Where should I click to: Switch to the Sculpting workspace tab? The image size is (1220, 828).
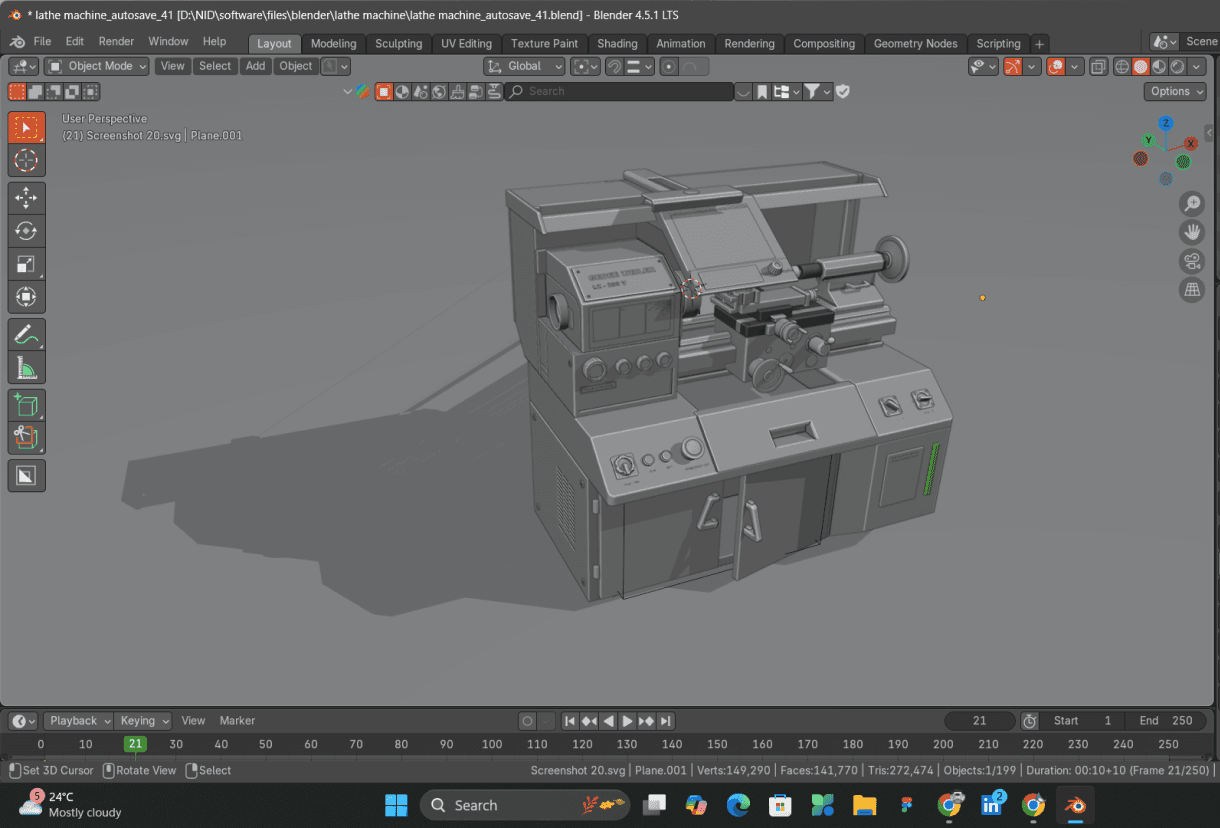[x=398, y=44]
